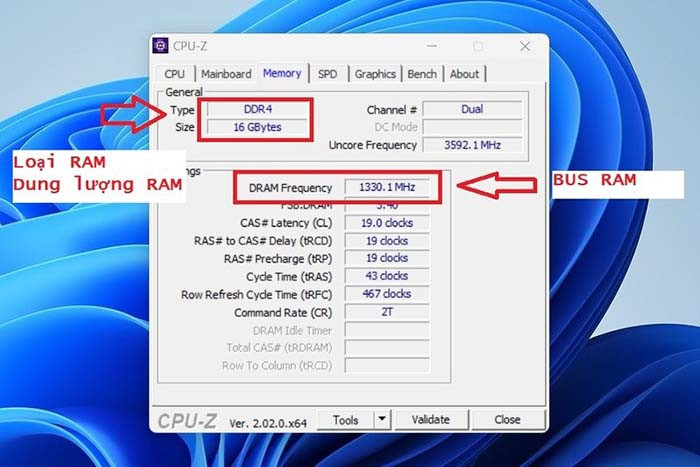Click the DRAM Frequency label
The height and width of the screenshot is (467, 700).
[x=290, y=188]
